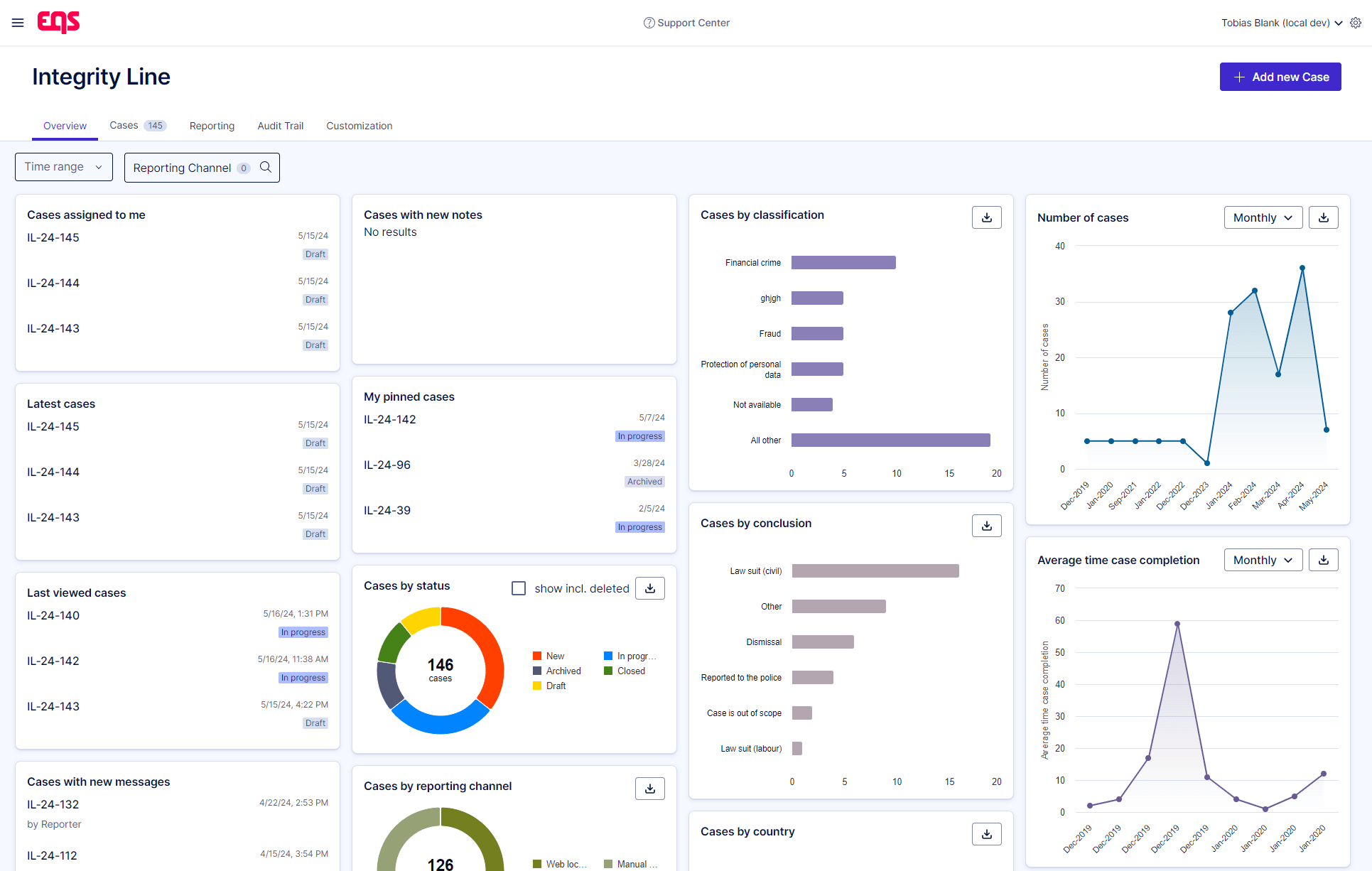Open the hamburger navigation menu

point(18,22)
